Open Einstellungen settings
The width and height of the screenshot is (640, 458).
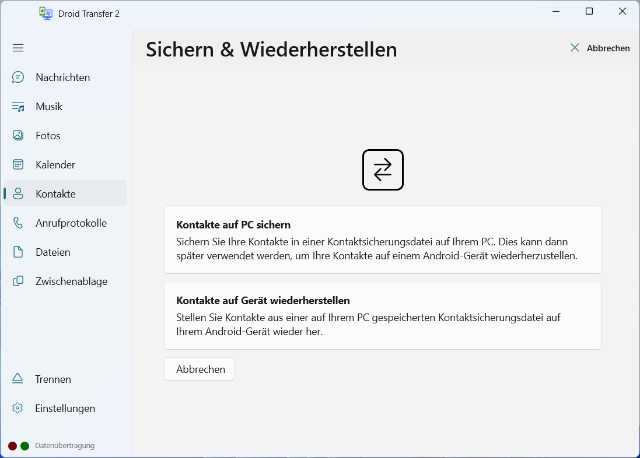click(65, 408)
